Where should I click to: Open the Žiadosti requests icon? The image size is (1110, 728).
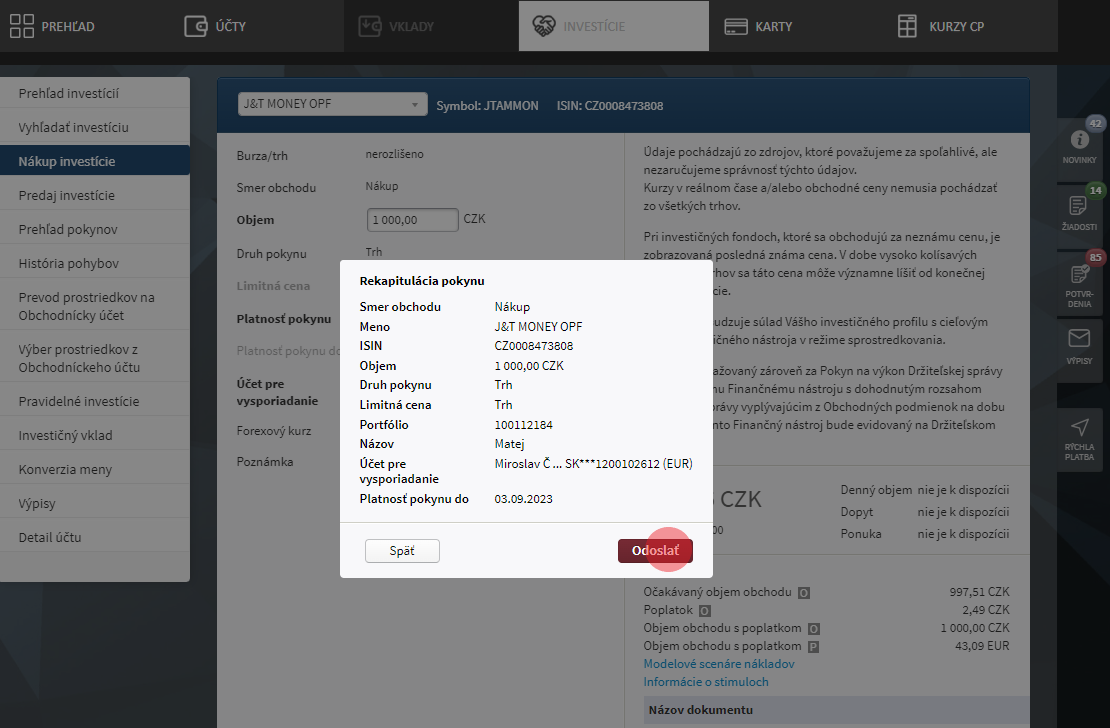(1079, 211)
